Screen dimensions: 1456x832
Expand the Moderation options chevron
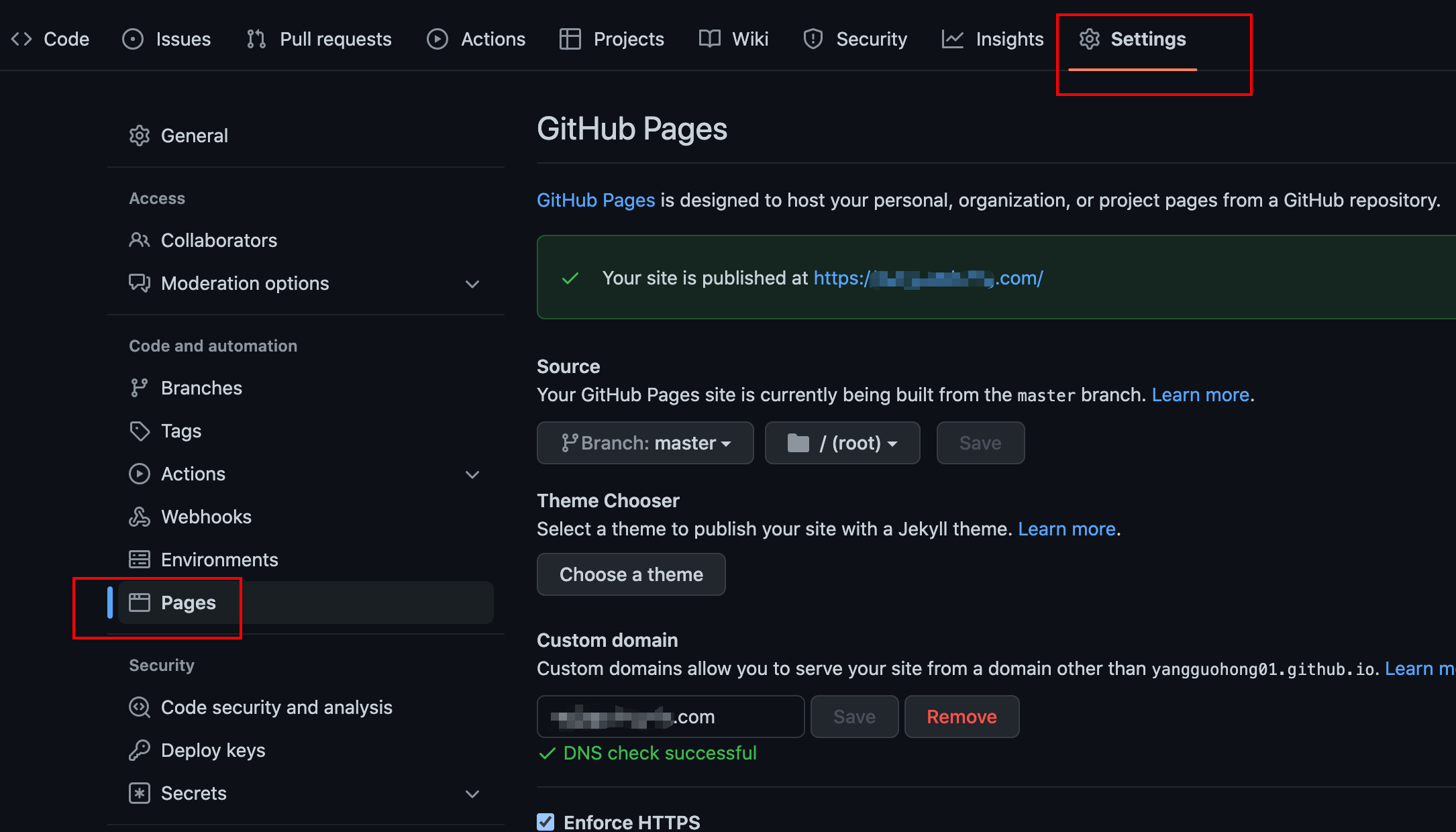click(472, 284)
